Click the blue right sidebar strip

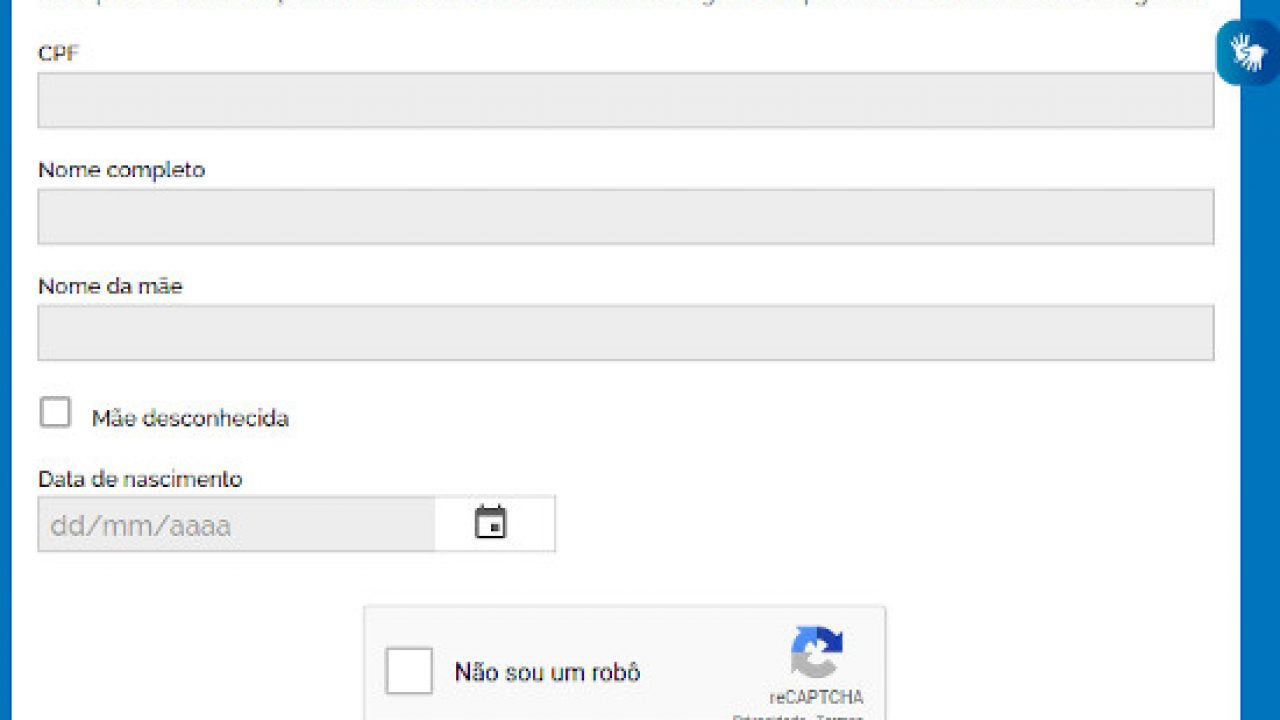1260,400
